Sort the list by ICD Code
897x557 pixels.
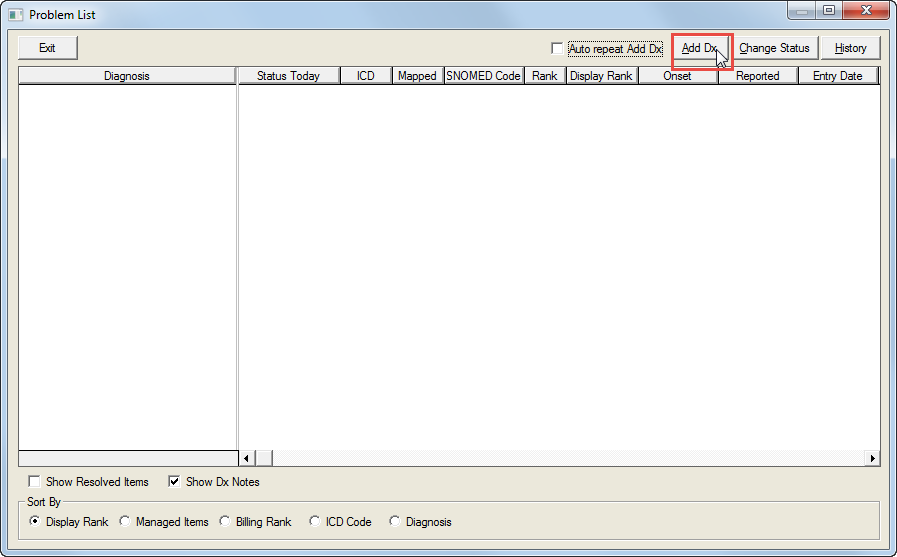click(x=315, y=522)
